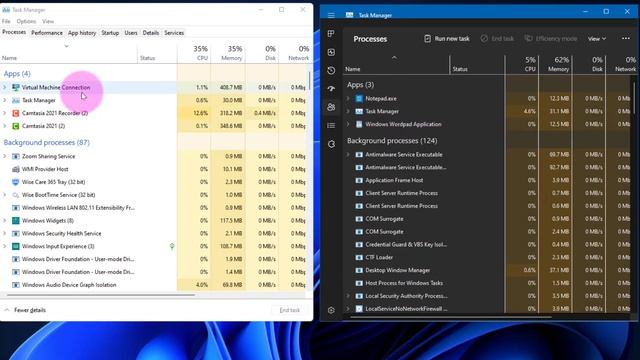Collapse with Fewer details chevron
The height and width of the screenshot is (360, 640).
7,310
